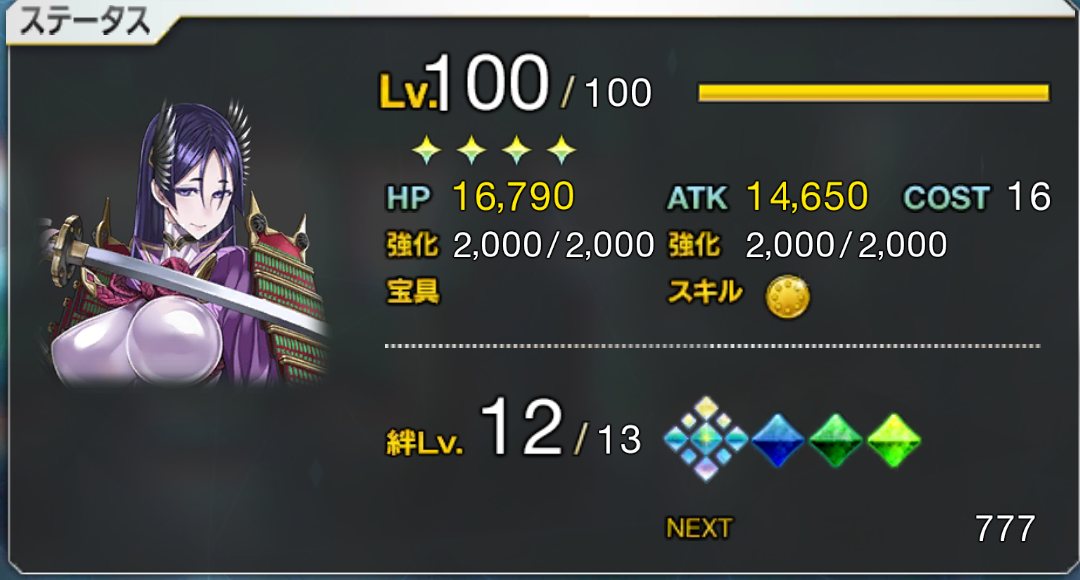Click the NEXT bond points label

(x=698, y=528)
